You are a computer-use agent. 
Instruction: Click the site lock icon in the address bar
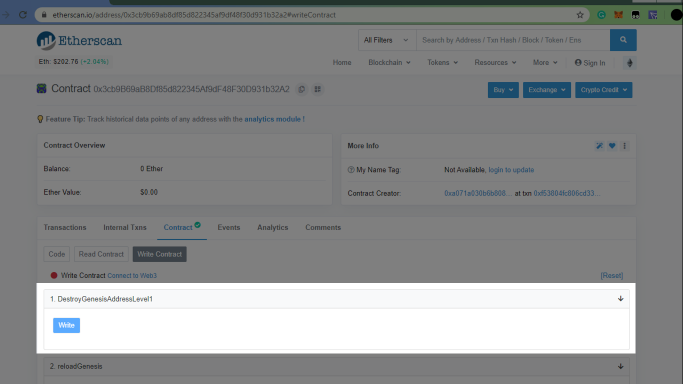(x=44, y=15)
